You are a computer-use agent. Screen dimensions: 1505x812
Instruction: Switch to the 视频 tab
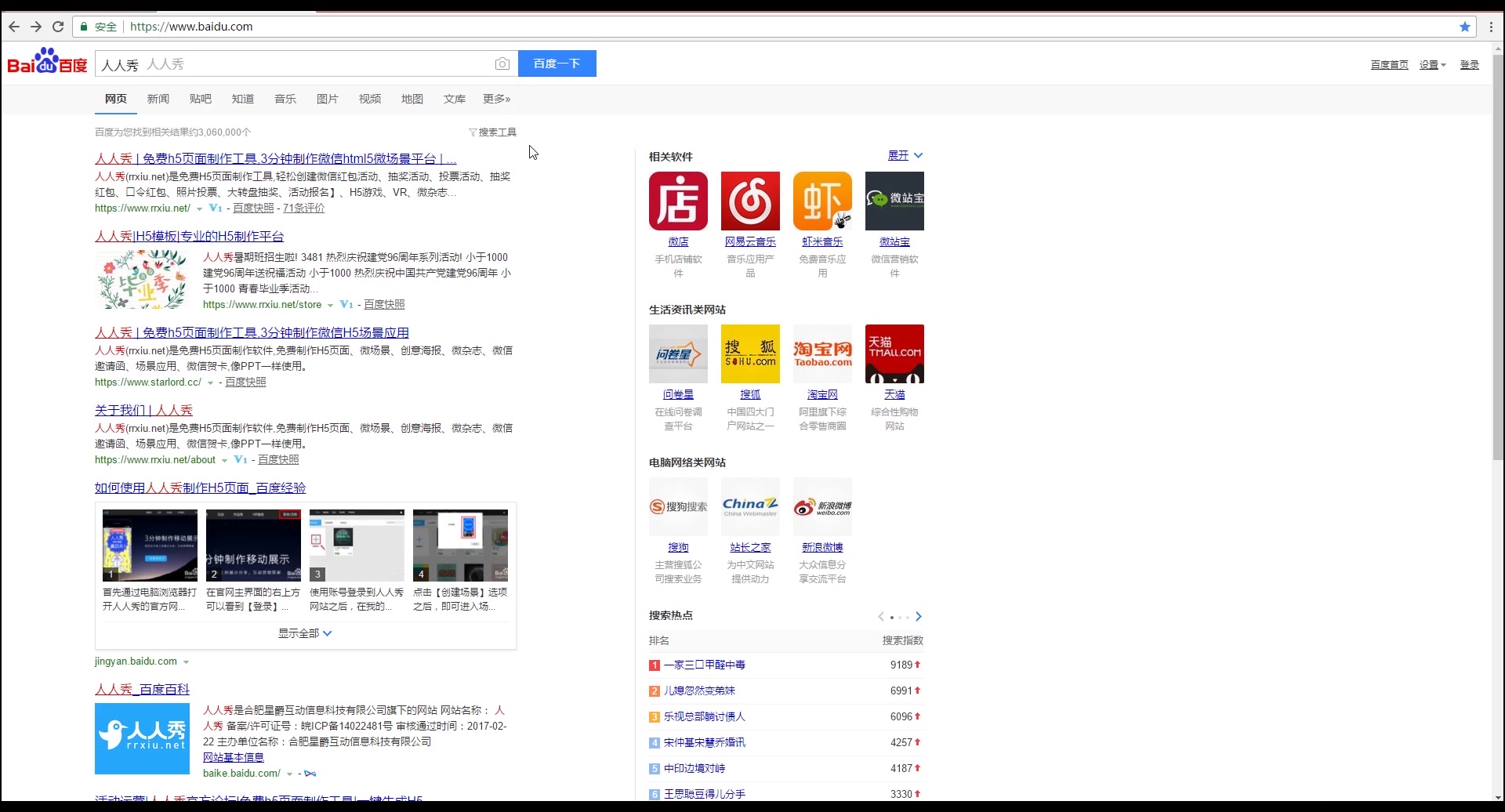point(370,99)
